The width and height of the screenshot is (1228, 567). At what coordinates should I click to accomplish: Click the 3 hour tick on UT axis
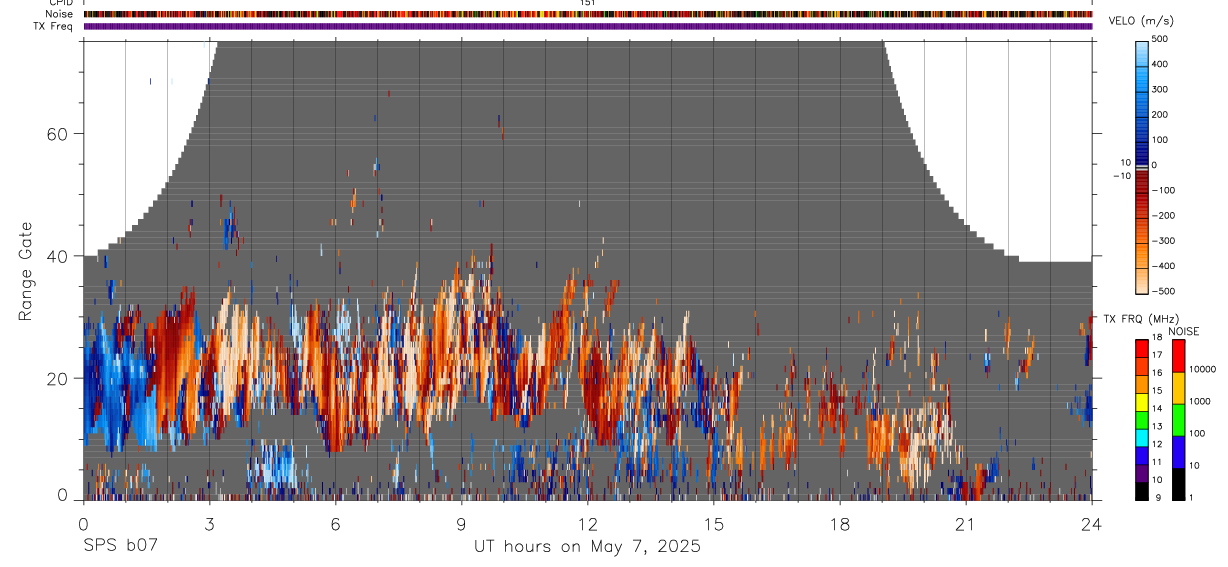(209, 524)
